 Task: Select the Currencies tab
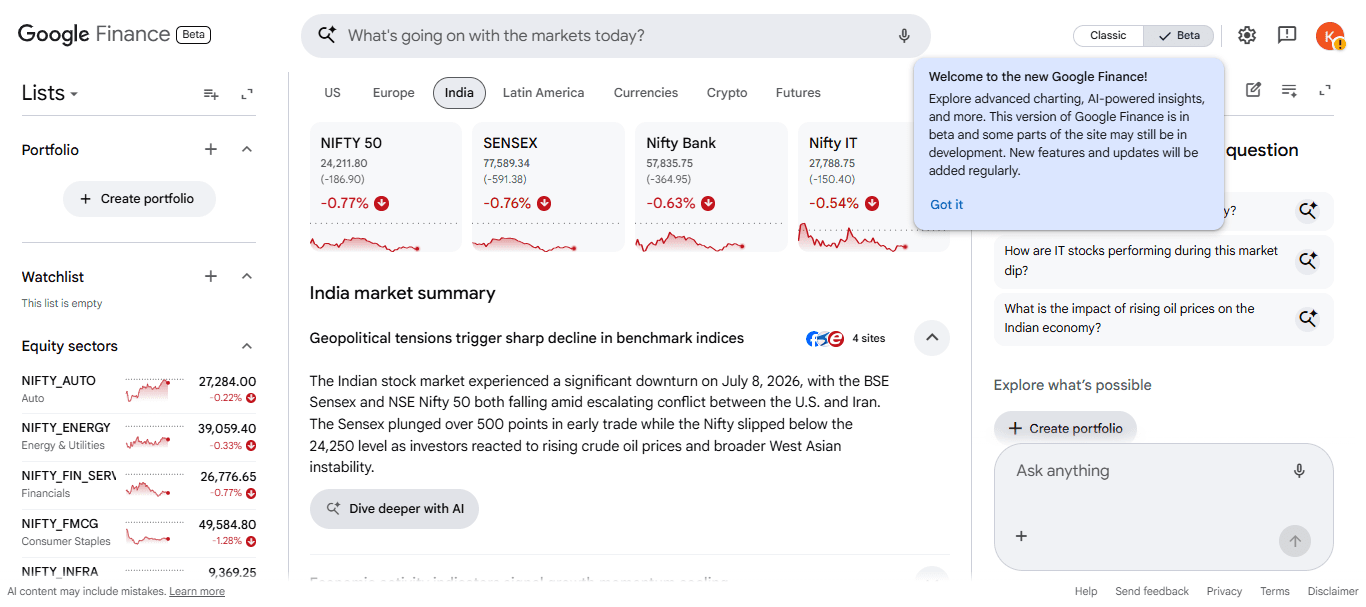[646, 93]
